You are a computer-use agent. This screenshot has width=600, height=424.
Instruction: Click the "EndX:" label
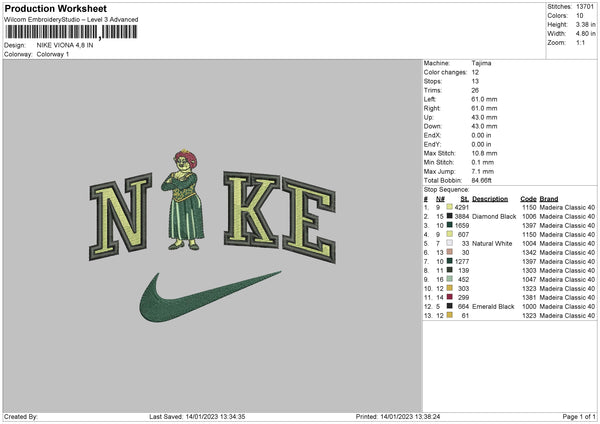[x=432, y=135]
